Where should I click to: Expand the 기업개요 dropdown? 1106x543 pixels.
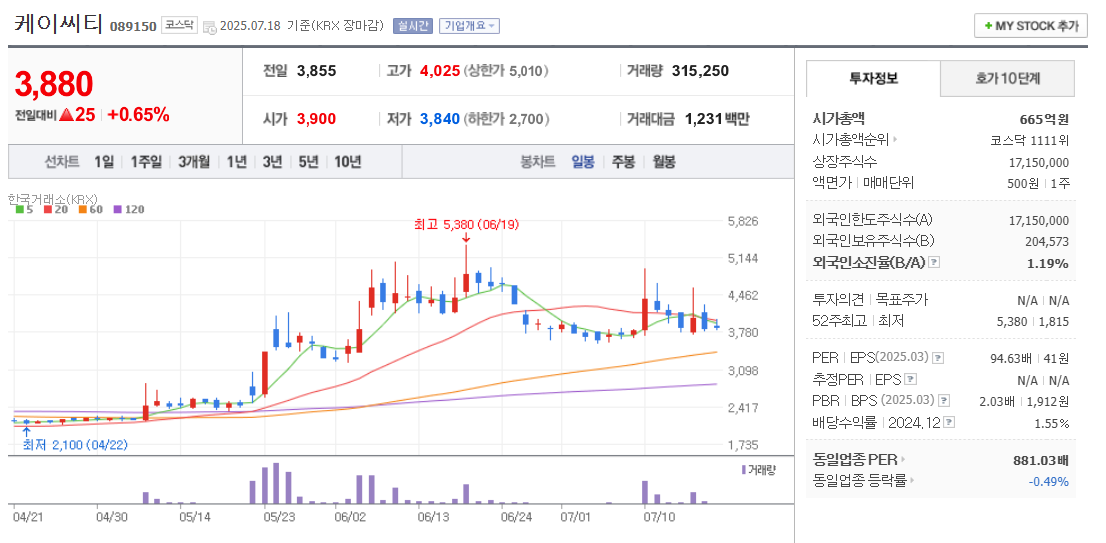[469, 26]
